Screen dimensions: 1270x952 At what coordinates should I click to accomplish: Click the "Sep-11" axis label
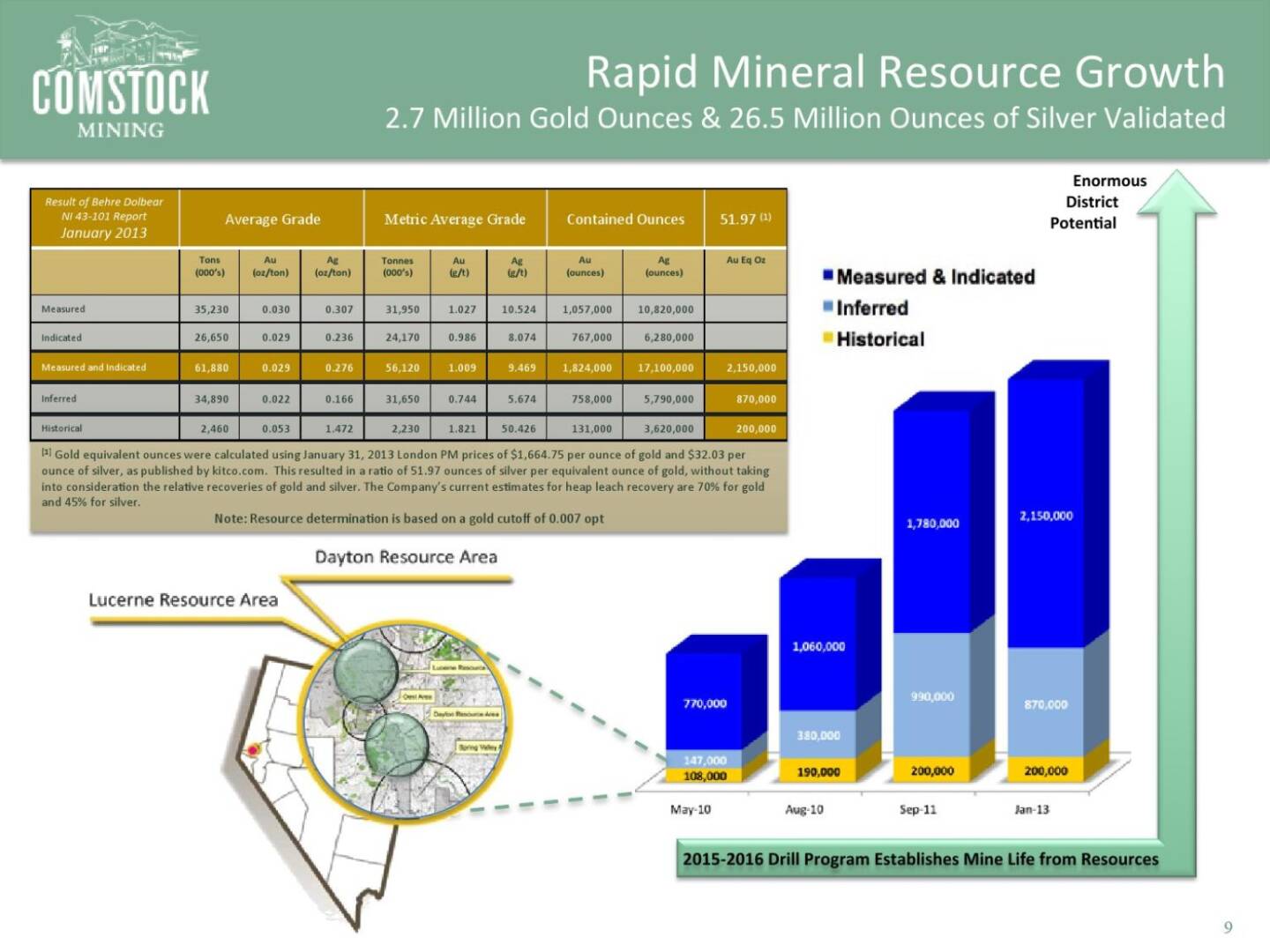(918, 809)
